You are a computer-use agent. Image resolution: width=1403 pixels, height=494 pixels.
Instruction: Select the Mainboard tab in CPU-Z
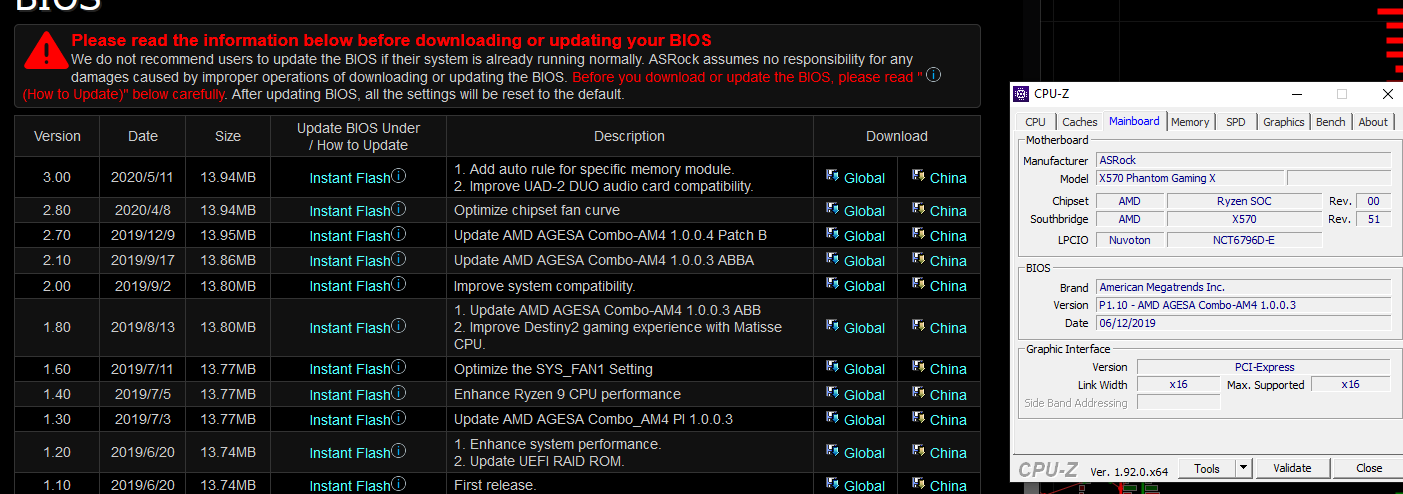tap(1135, 121)
